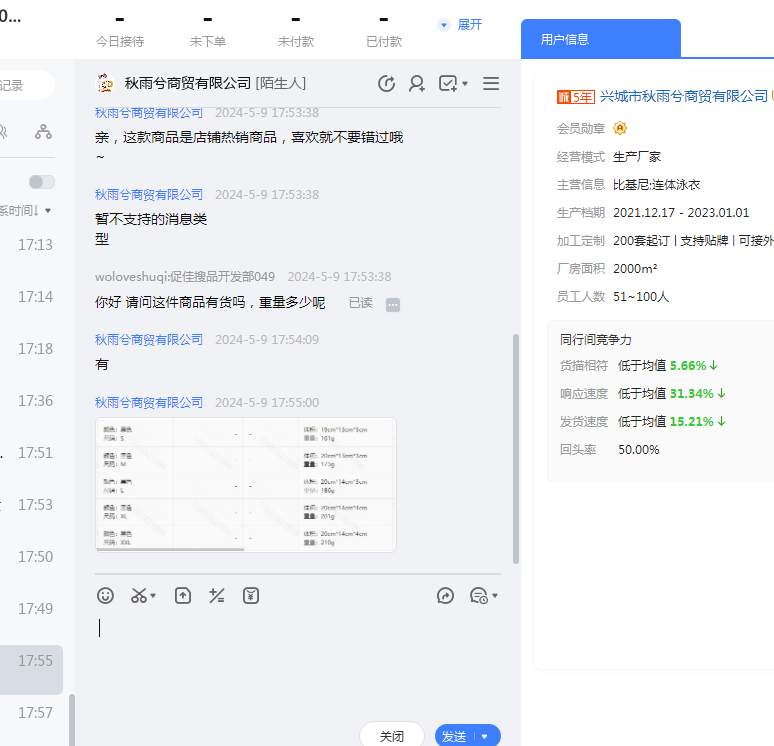Viewport: 774px width, 746px height.
Task: Open the product spec image thumbnail
Action: 246,485
